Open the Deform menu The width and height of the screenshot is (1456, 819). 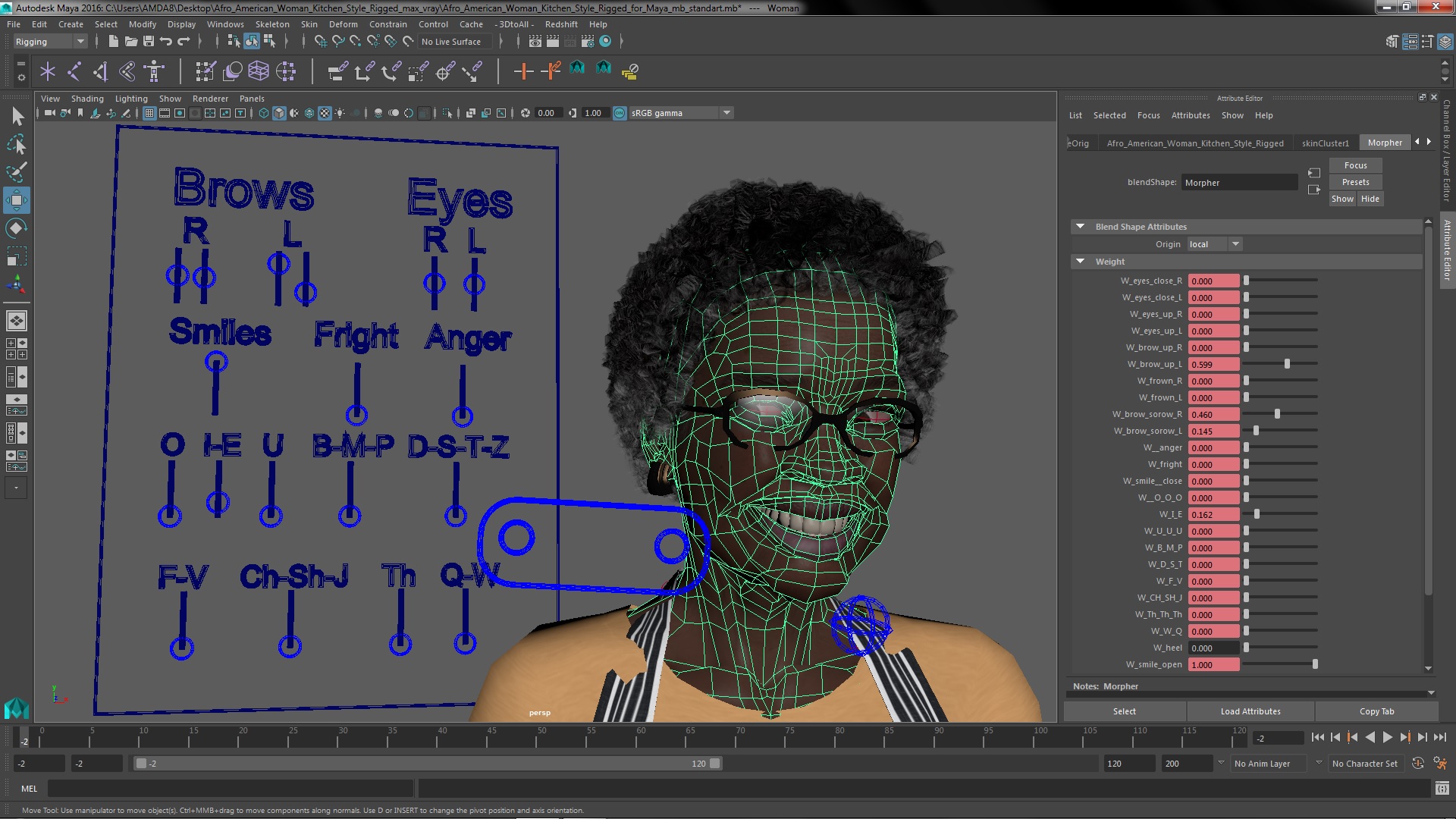click(x=343, y=24)
